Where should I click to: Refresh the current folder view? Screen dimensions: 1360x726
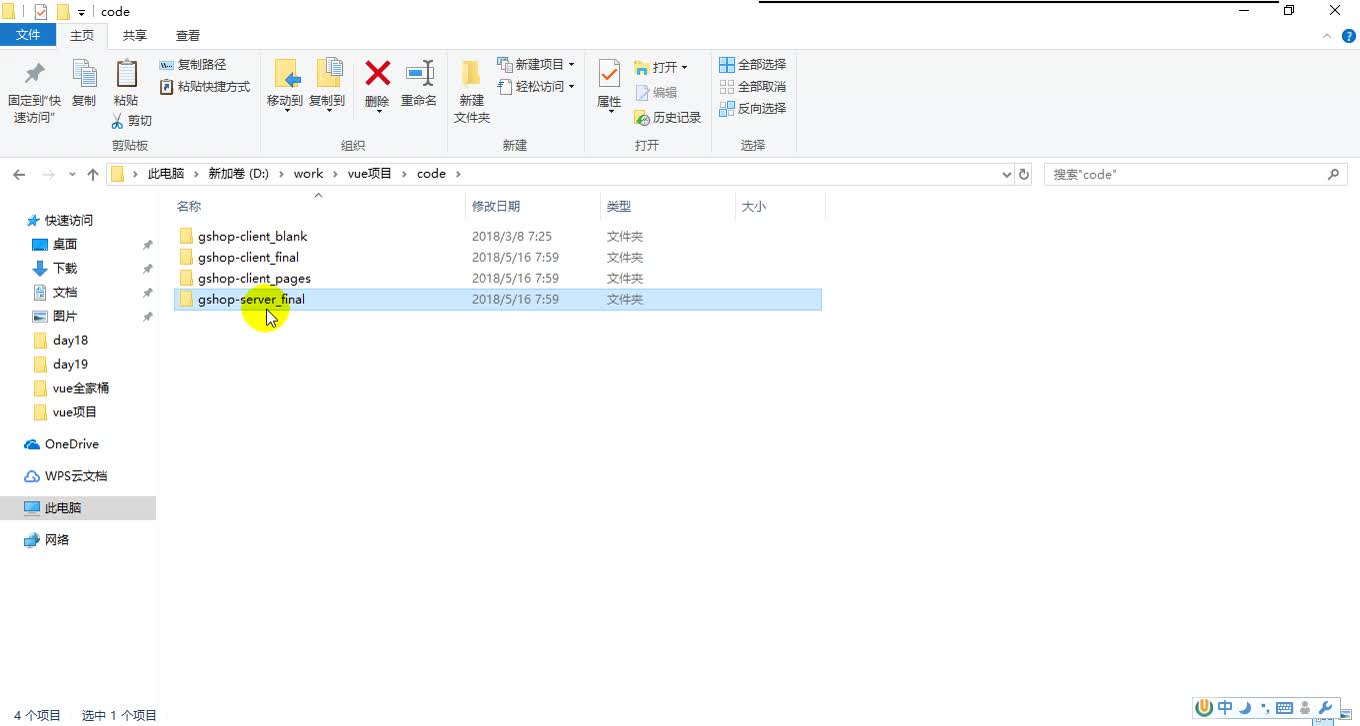click(1023, 174)
